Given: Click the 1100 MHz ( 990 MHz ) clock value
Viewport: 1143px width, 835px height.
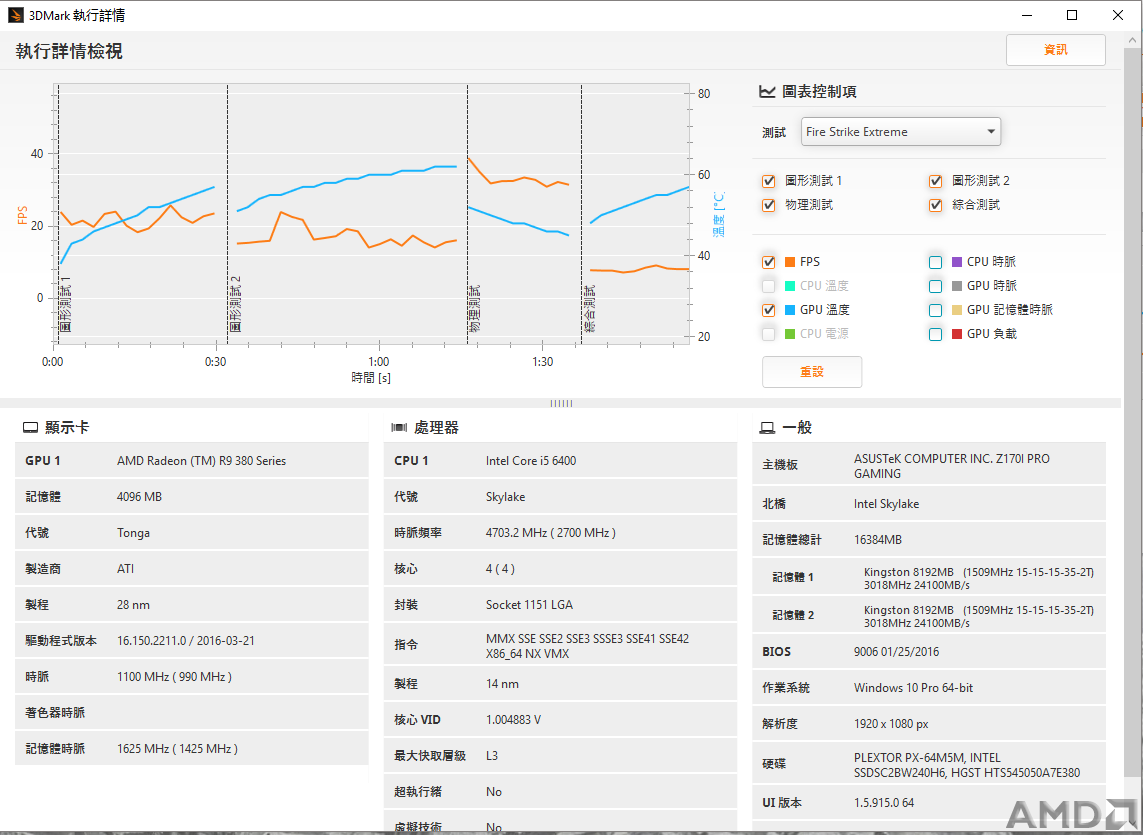Looking at the screenshot, I should [174, 677].
